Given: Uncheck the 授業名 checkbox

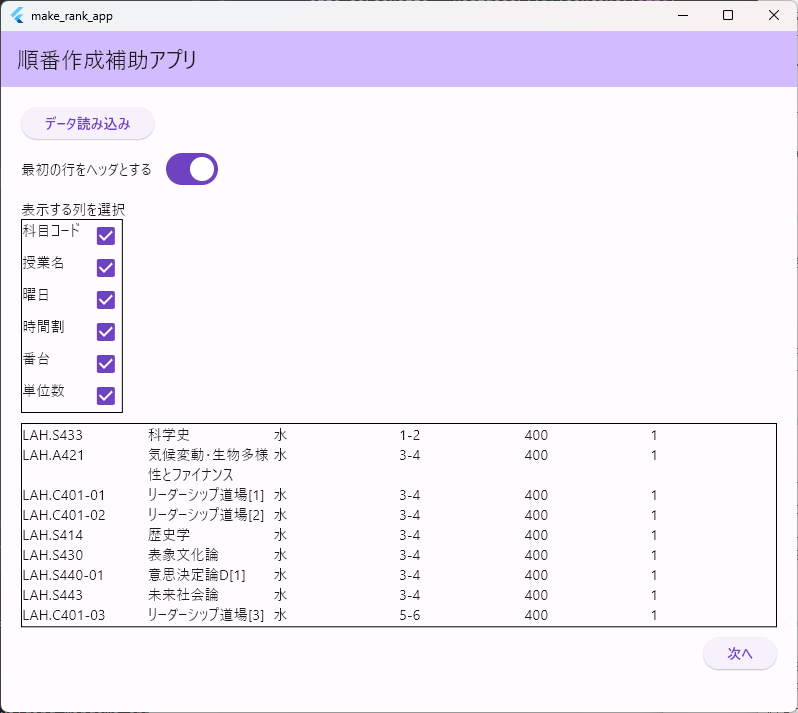Looking at the screenshot, I should point(106,268).
